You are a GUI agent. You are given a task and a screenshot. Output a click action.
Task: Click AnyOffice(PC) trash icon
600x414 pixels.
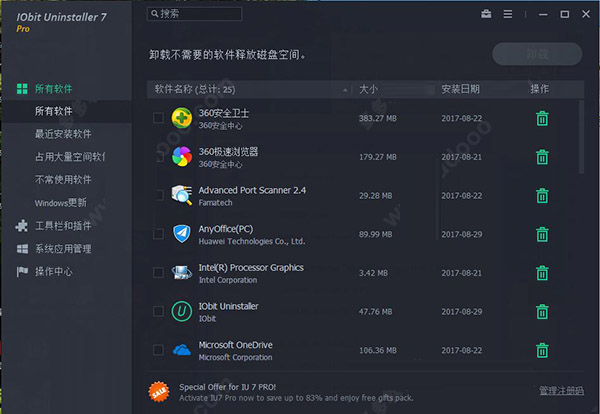point(542,234)
